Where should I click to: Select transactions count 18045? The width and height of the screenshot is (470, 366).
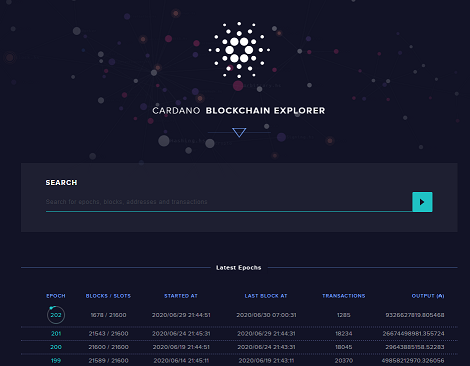[x=344, y=347]
